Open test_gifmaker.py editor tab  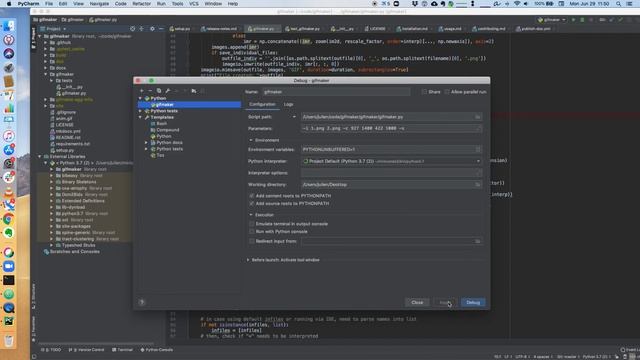[302, 29]
